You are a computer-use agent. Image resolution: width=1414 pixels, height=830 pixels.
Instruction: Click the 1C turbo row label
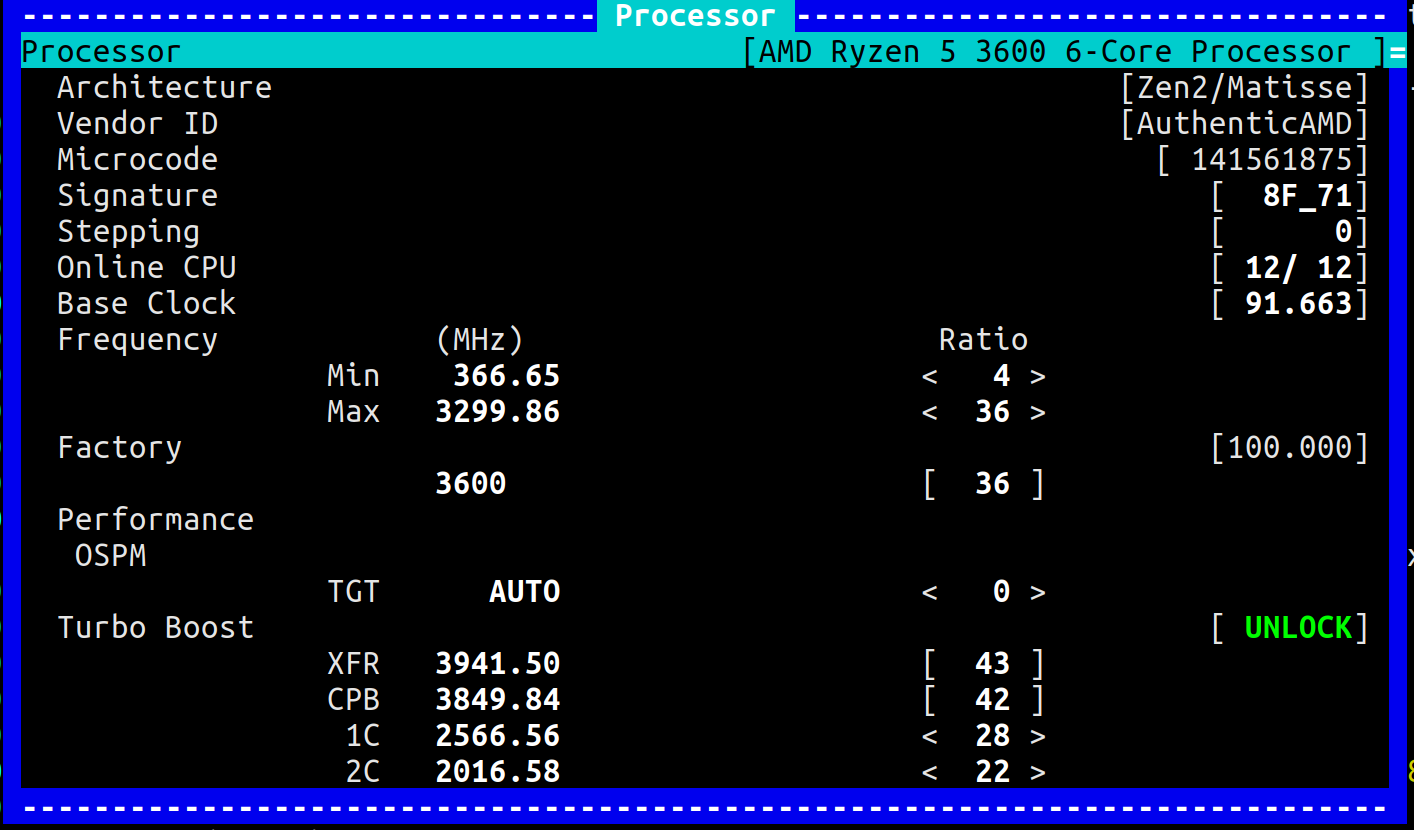point(362,737)
